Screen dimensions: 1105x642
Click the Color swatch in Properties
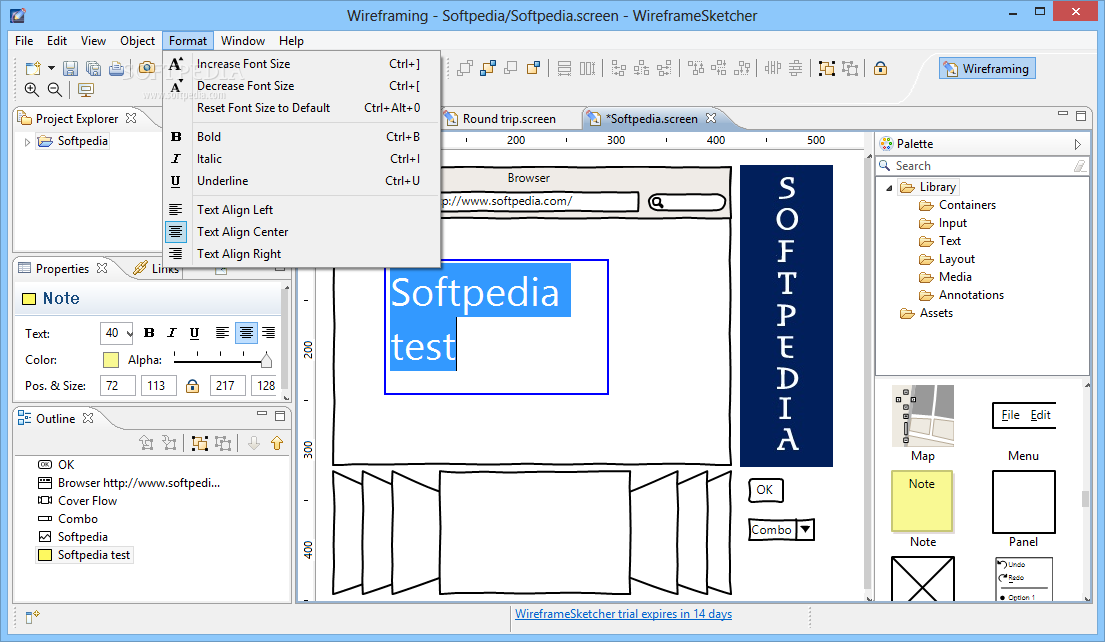[x=111, y=360]
